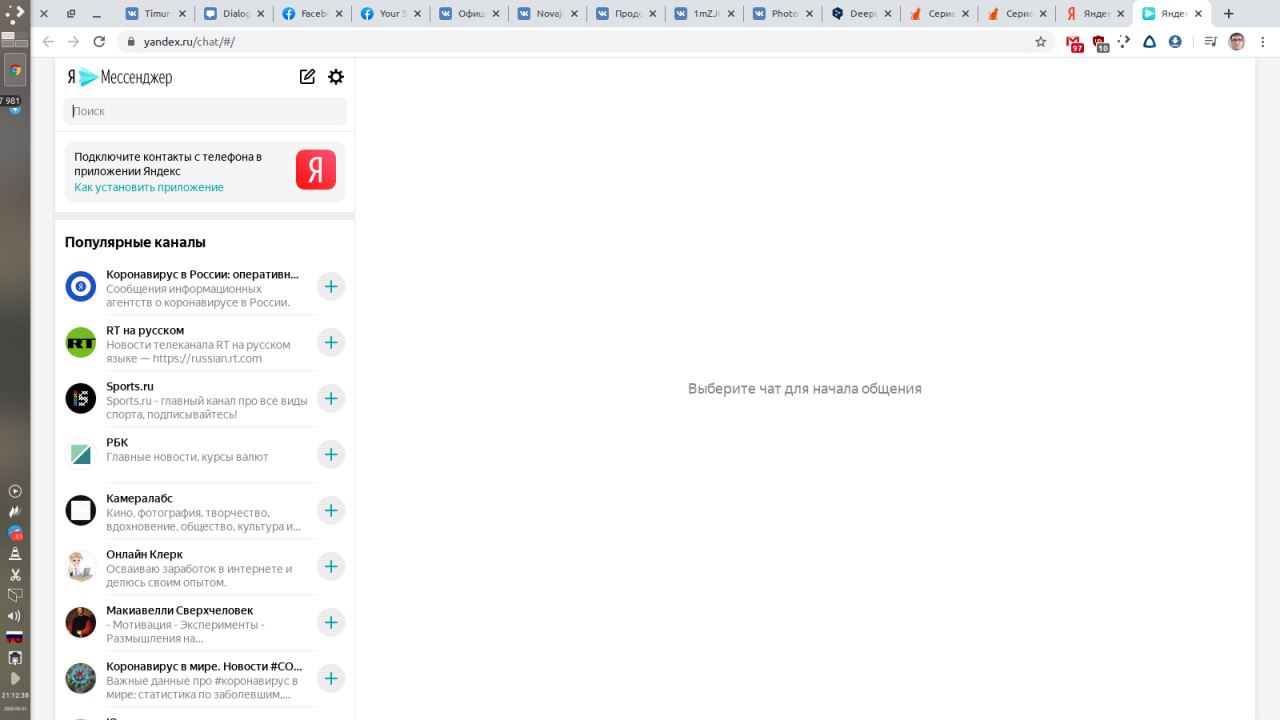Add the Sports.ru channel with plus
Image resolution: width=1280 pixels, height=720 pixels.
pyautogui.click(x=331, y=399)
